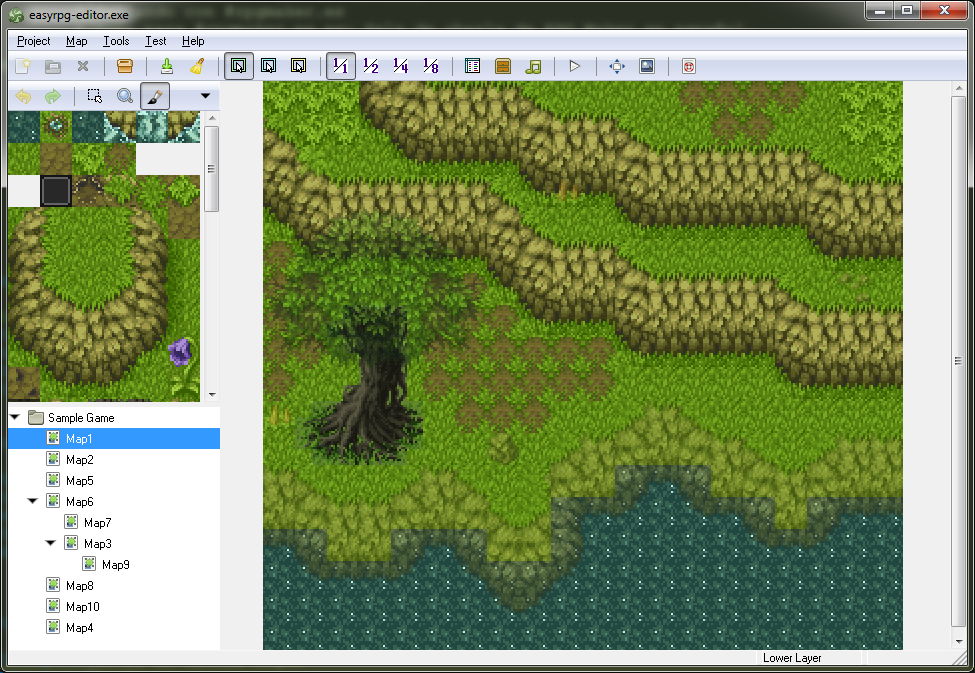Screen dimensions: 975x673
Task: Activate the rectangle selection tool
Action: [93, 96]
